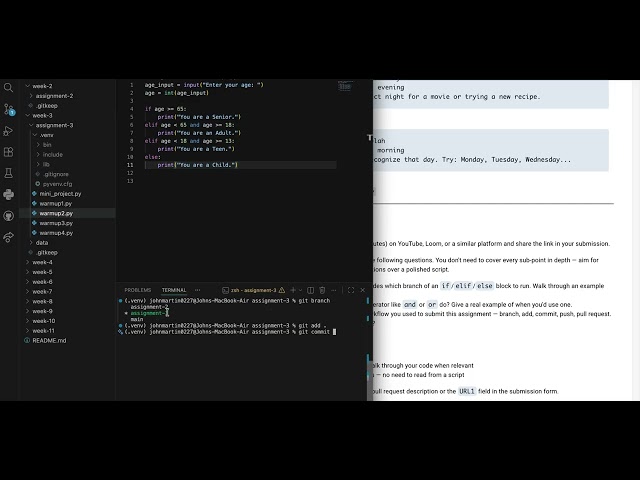Screen dimensions: 640x480
Task: Click code line 1 with age_input assignment
Action: (204, 85)
